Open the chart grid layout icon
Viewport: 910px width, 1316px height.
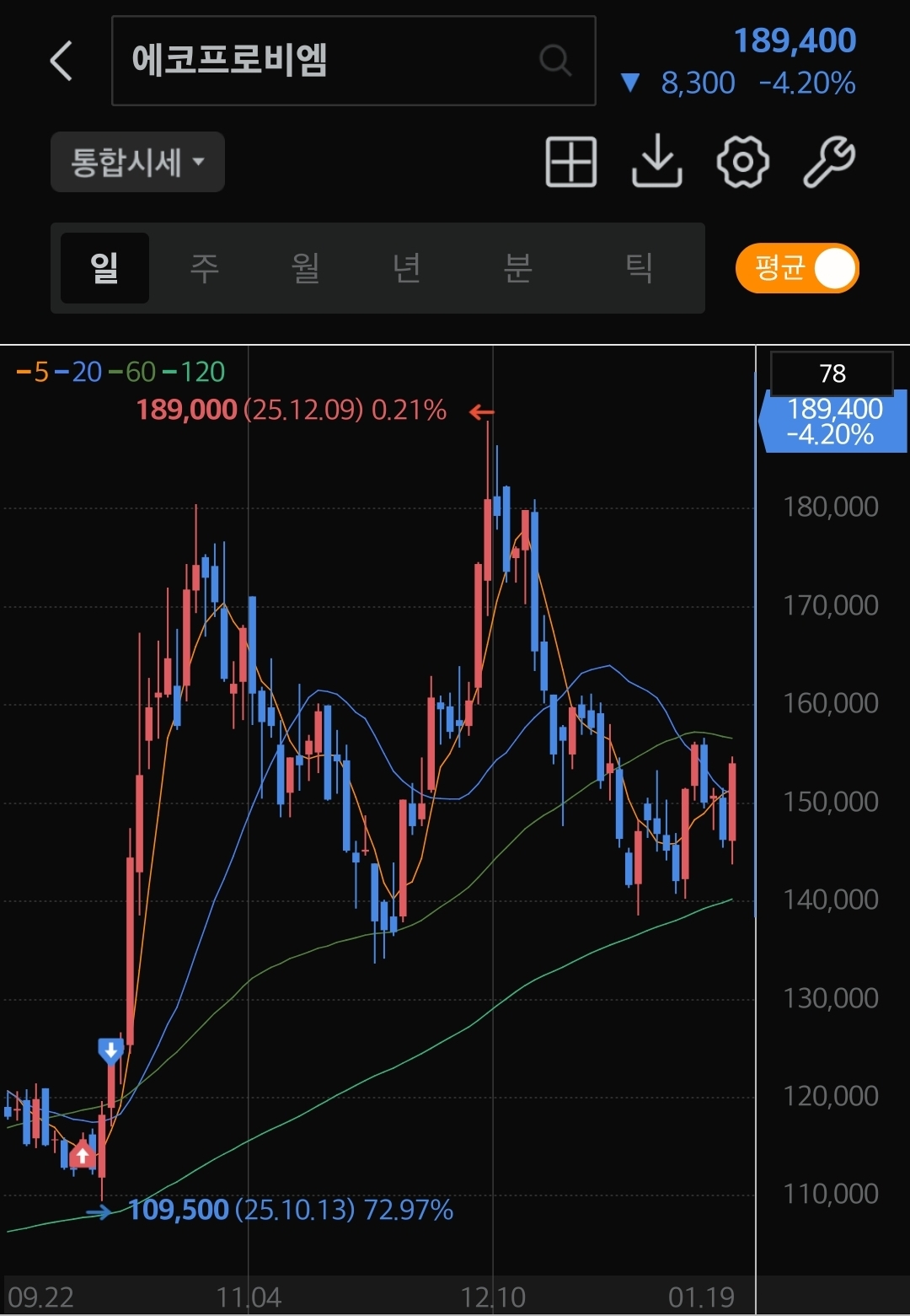571,161
